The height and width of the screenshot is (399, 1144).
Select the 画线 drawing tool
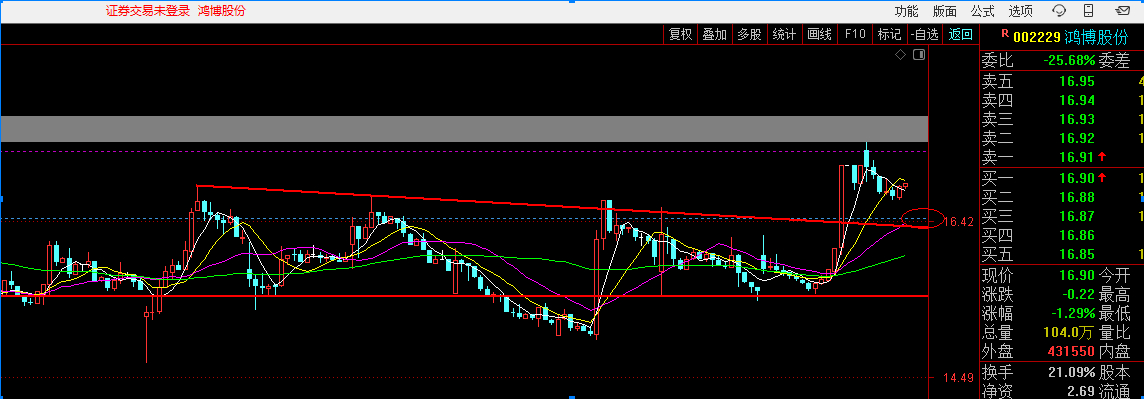coord(820,34)
